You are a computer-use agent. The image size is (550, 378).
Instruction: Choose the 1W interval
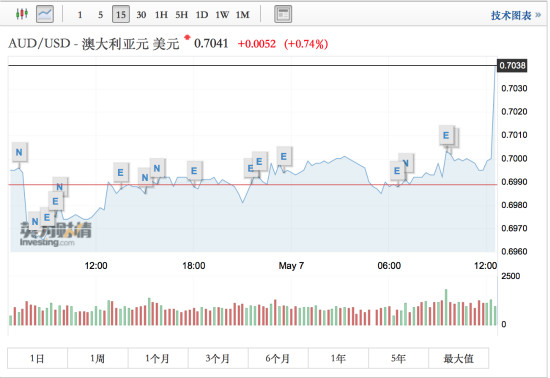pos(222,15)
